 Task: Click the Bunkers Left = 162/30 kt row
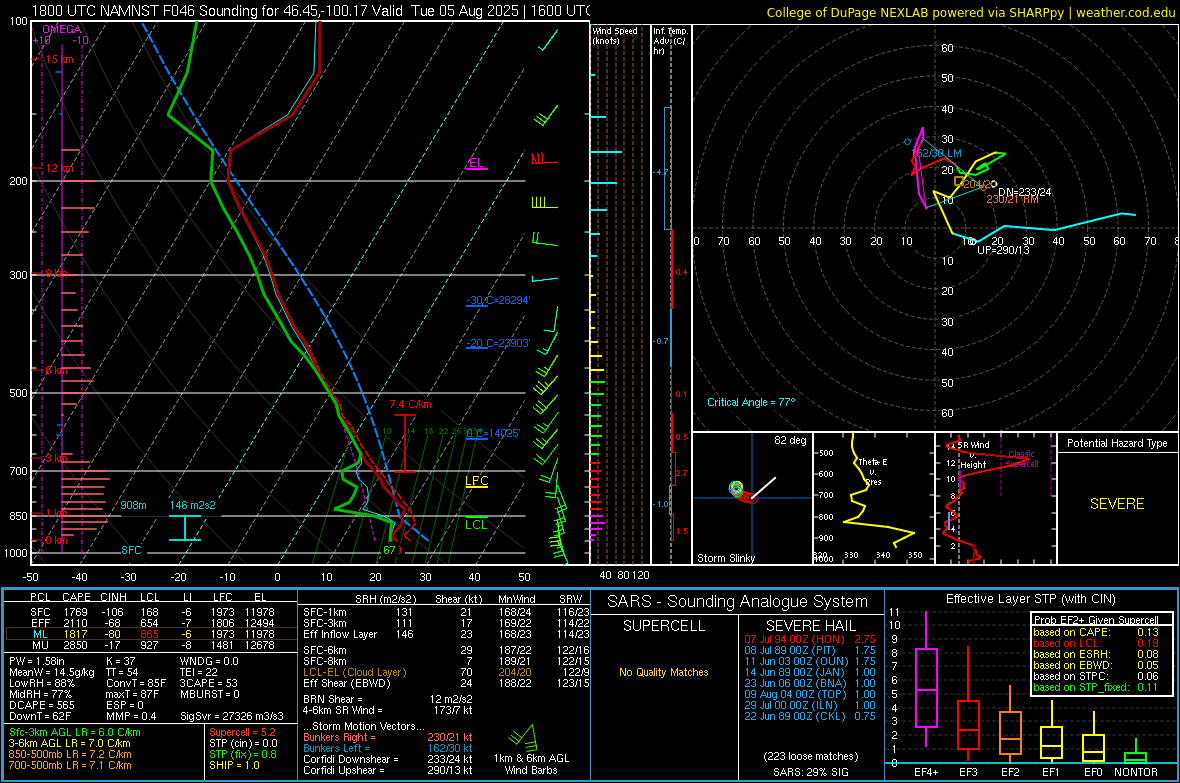pos(388,748)
